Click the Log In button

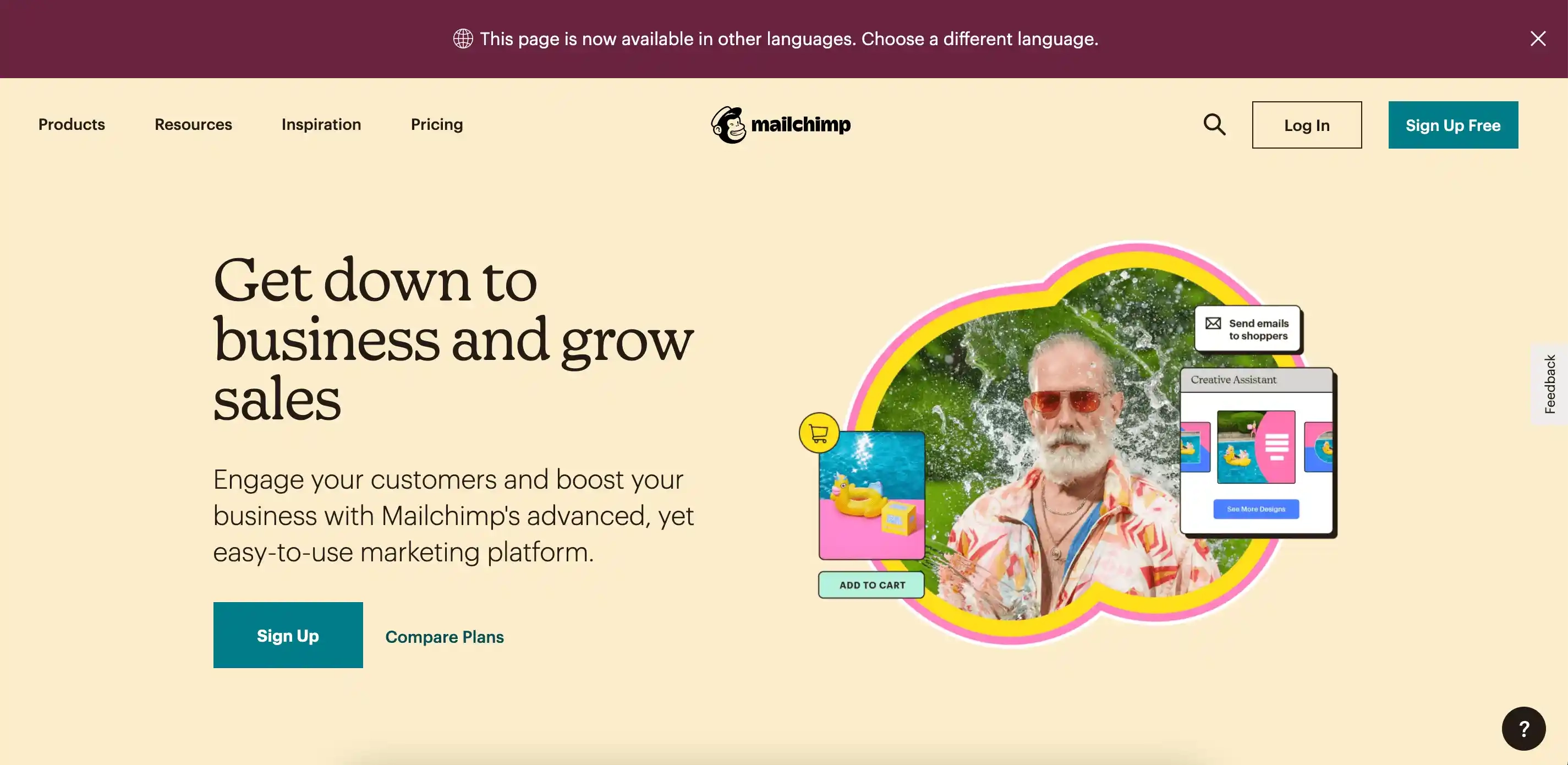(1306, 124)
